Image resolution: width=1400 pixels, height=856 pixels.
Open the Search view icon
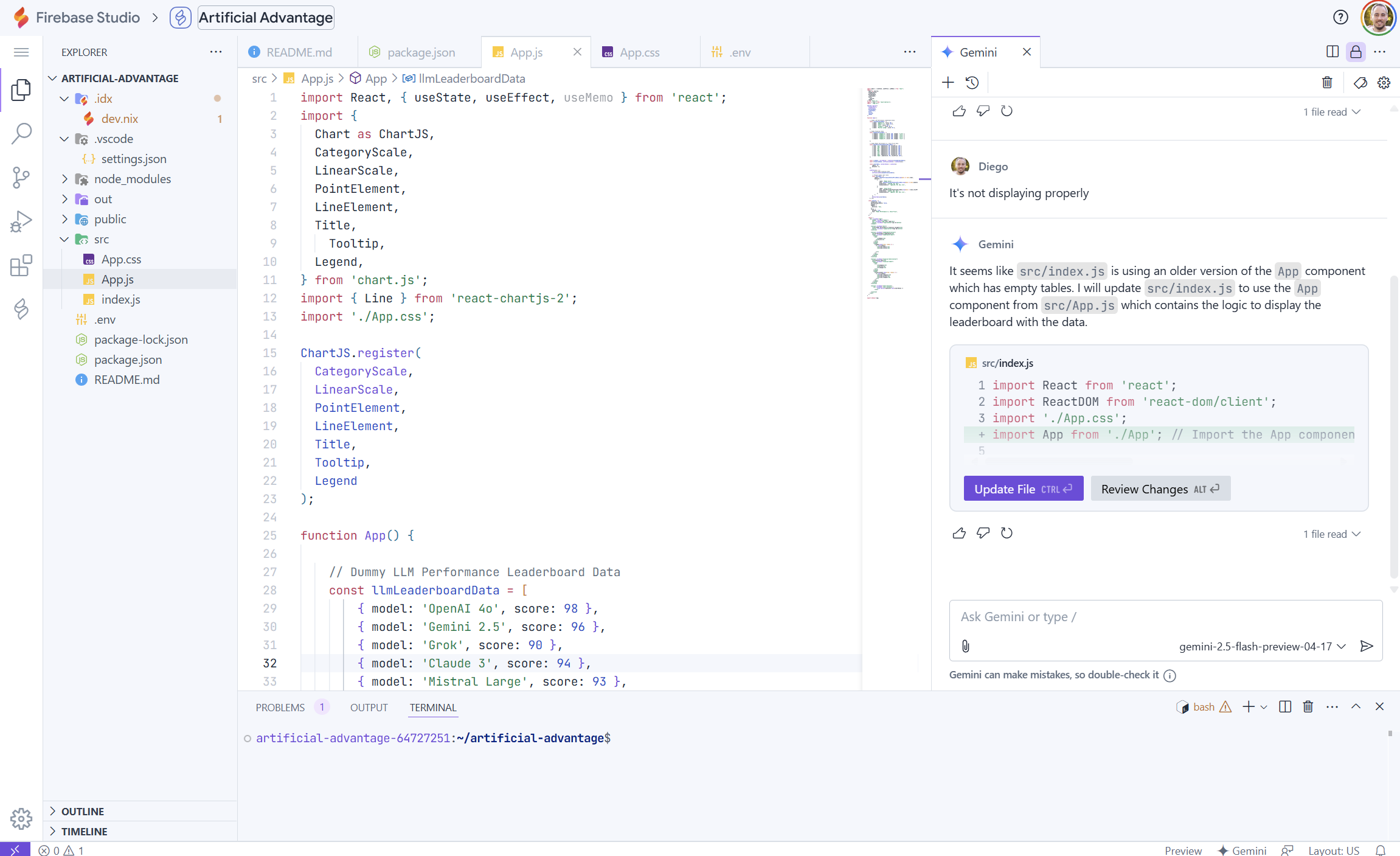(x=21, y=134)
